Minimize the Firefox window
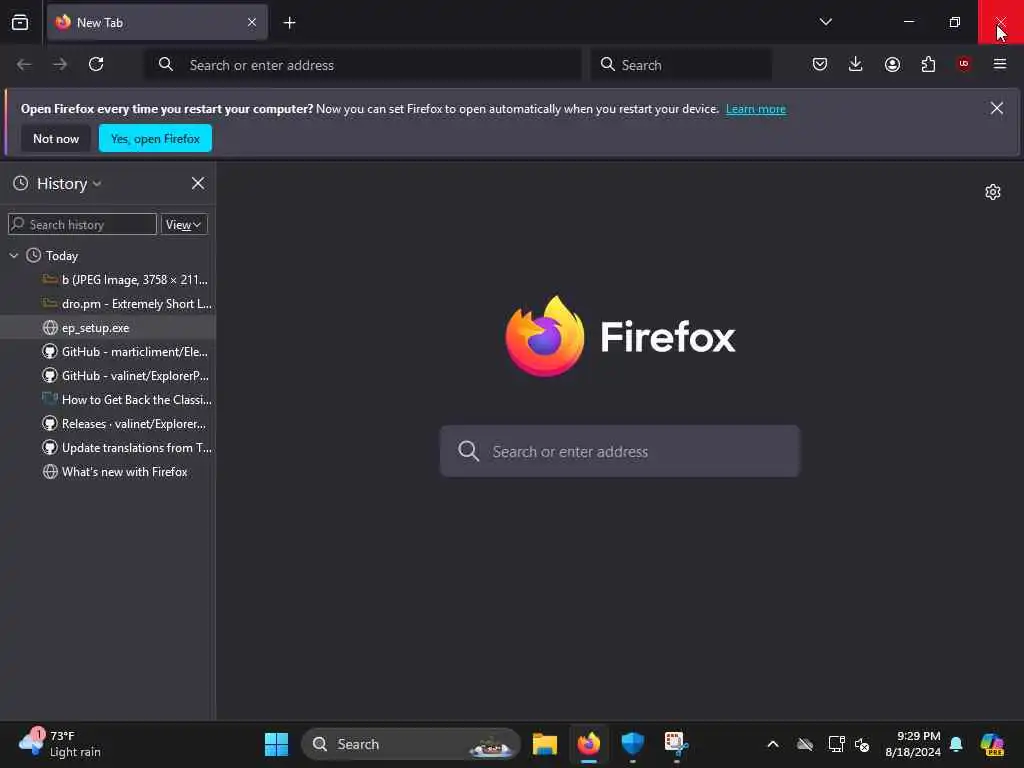The height and width of the screenshot is (768, 1024). pyautogui.click(x=909, y=22)
